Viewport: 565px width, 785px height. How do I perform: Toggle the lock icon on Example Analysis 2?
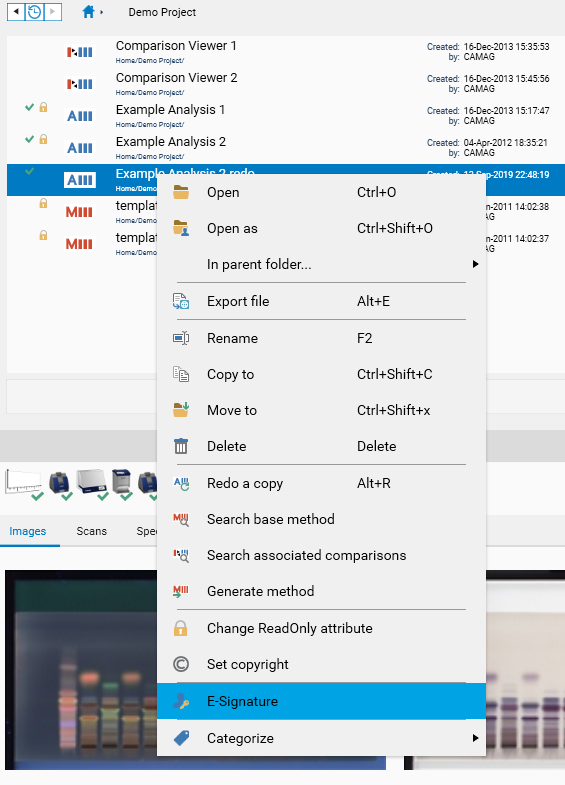[x=44, y=139]
